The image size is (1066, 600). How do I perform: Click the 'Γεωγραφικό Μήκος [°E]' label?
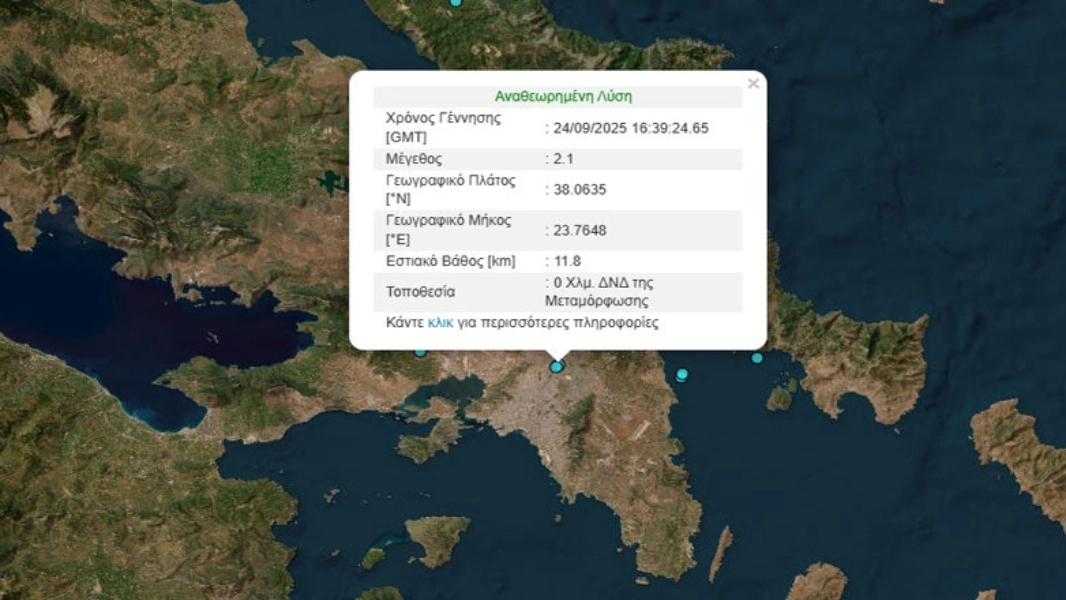point(448,229)
